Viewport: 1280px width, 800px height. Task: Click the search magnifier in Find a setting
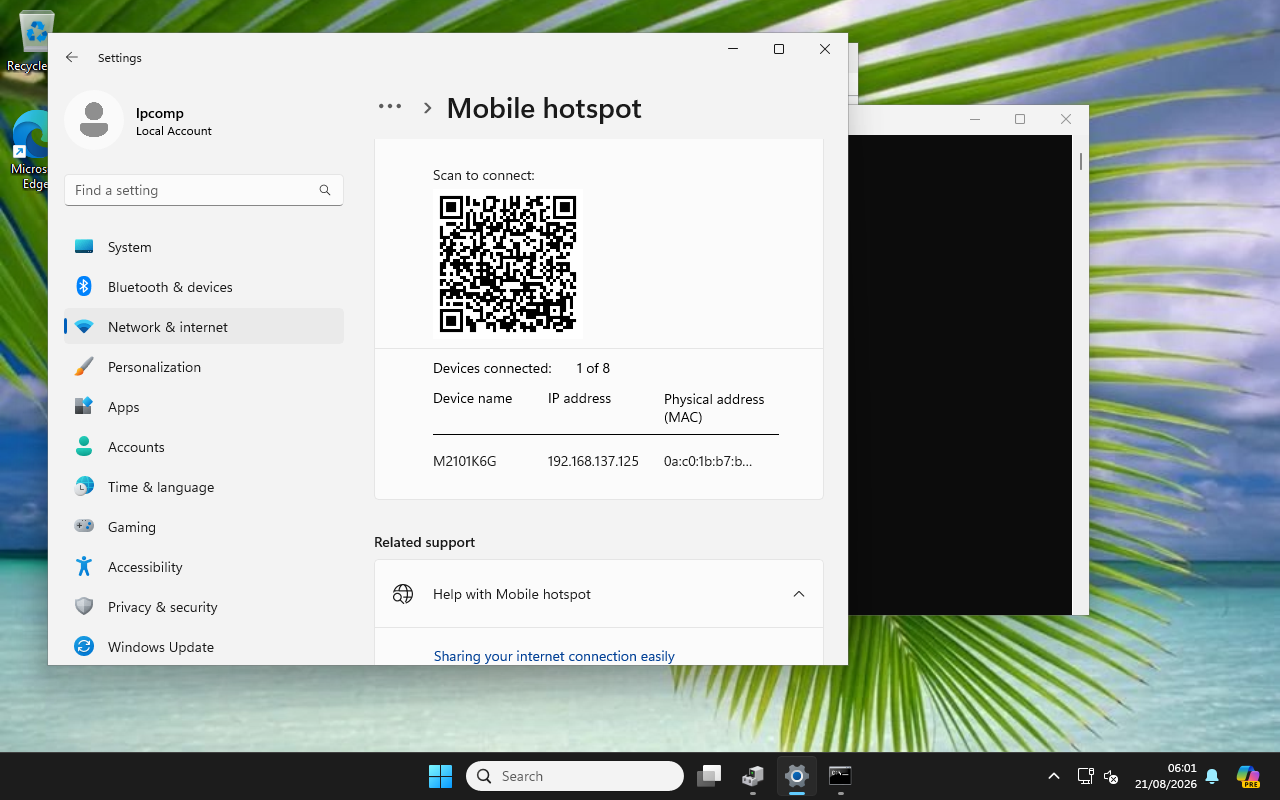coord(325,190)
